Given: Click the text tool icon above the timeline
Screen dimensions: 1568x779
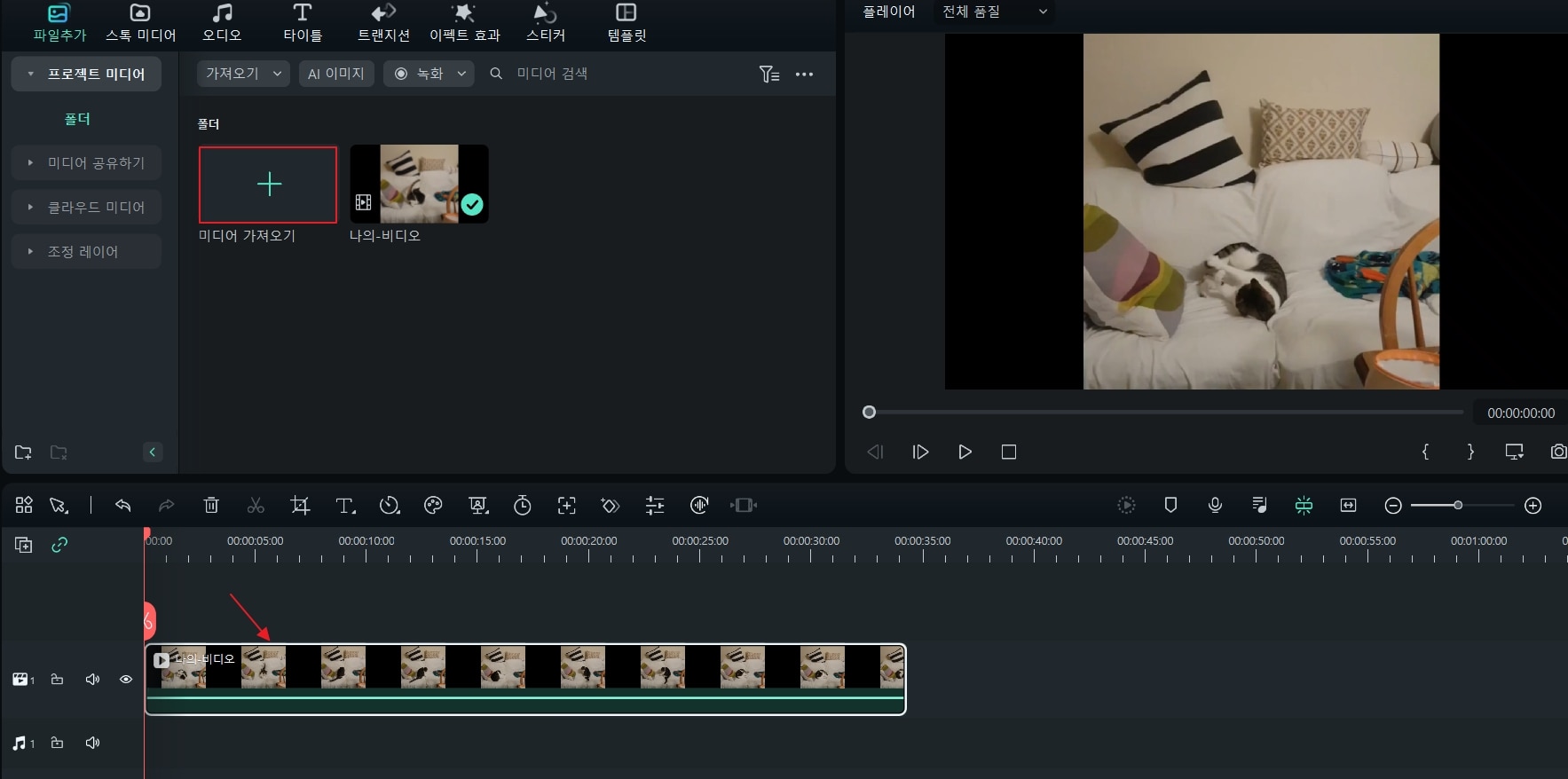Looking at the screenshot, I should (x=345, y=506).
